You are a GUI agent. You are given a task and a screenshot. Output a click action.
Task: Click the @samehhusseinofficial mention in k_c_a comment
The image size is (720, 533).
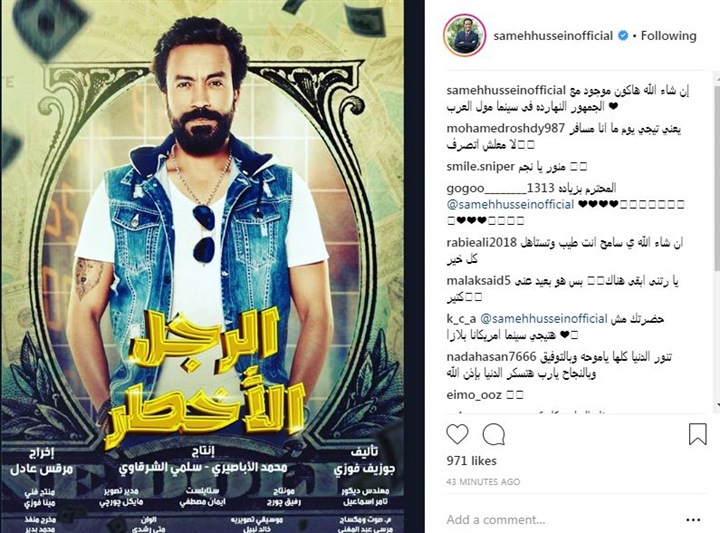[x=544, y=318]
